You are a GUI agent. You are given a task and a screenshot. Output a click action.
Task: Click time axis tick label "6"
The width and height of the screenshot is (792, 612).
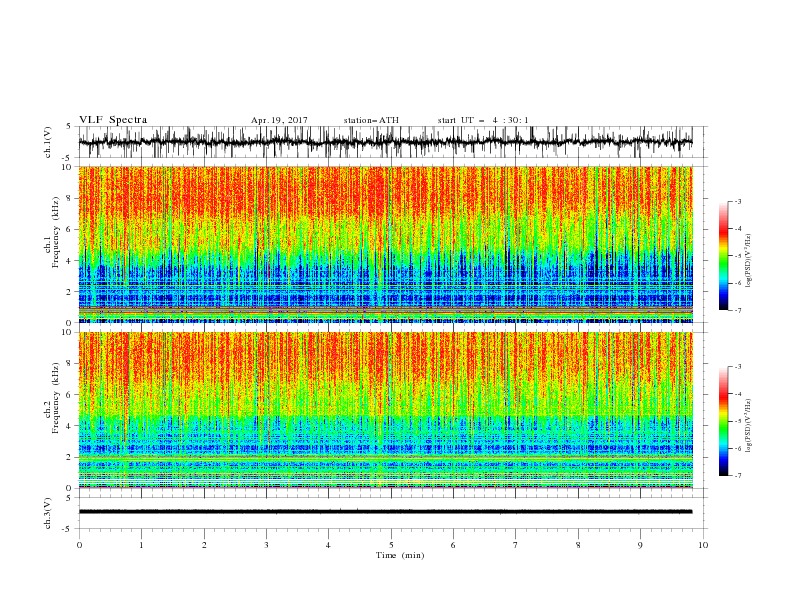[453, 545]
